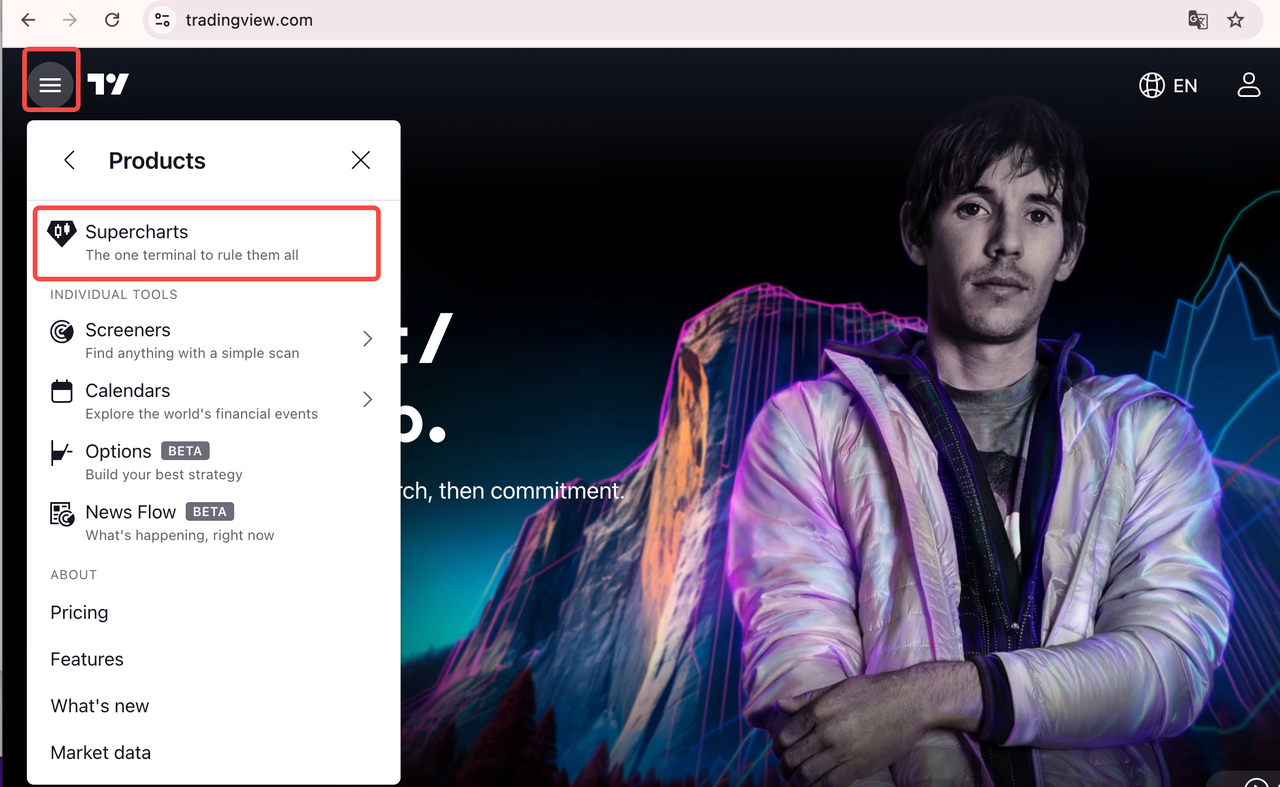Click the News Flow icon
The width and height of the screenshot is (1280, 787).
62,514
